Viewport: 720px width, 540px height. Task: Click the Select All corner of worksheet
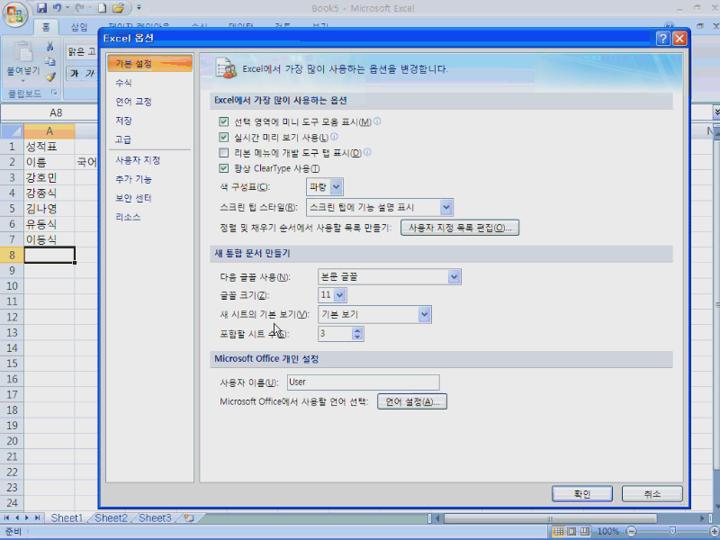pos(11,131)
